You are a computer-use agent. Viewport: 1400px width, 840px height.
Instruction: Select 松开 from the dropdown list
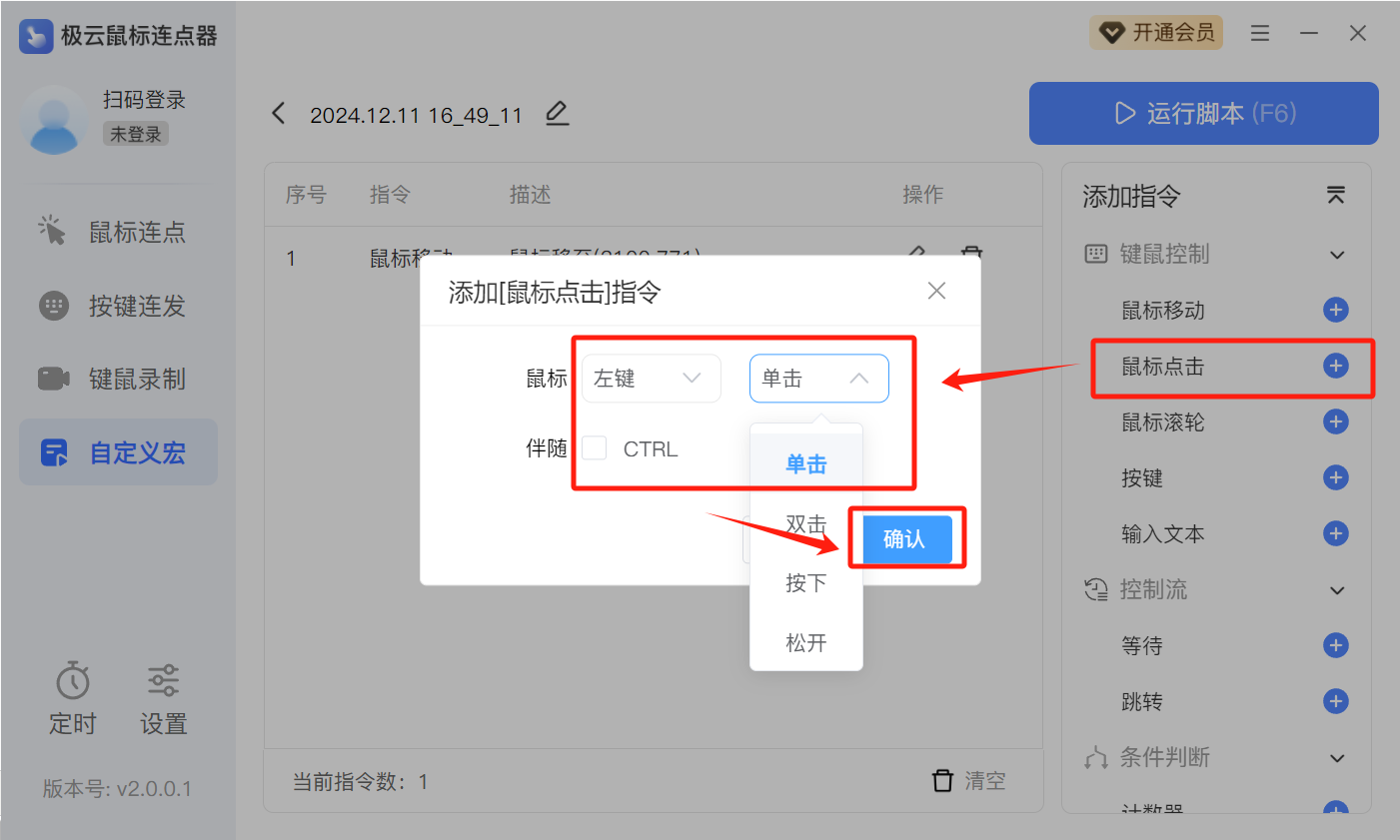coord(805,642)
